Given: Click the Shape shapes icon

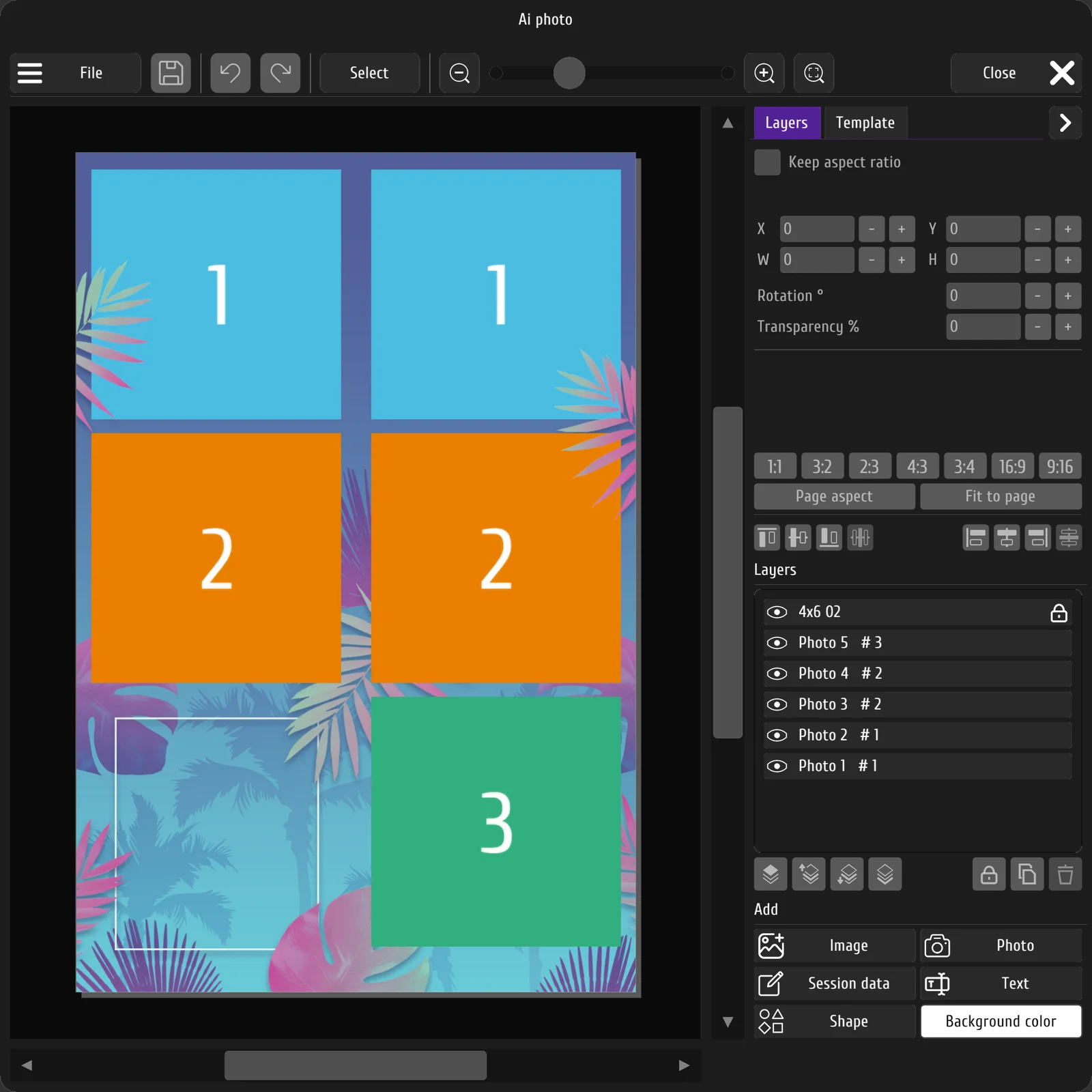Looking at the screenshot, I should pos(771,1021).
